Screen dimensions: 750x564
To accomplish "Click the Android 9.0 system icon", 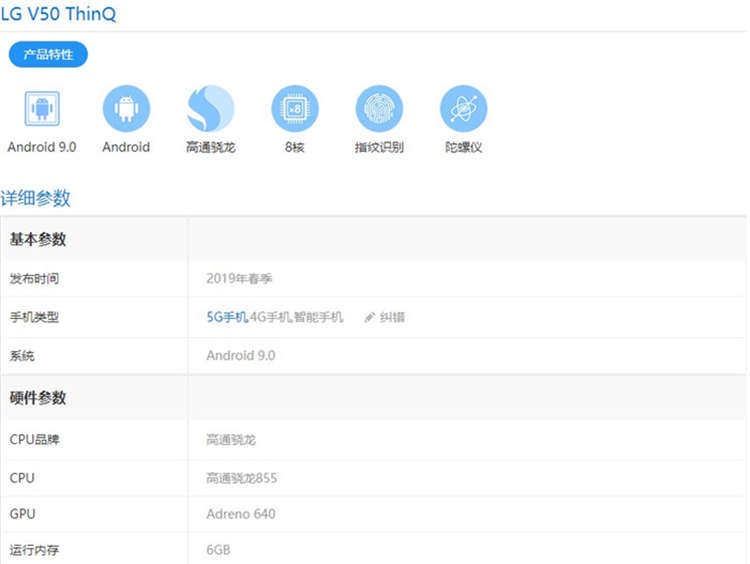I will pyautogui.click(x=42, y=109).
